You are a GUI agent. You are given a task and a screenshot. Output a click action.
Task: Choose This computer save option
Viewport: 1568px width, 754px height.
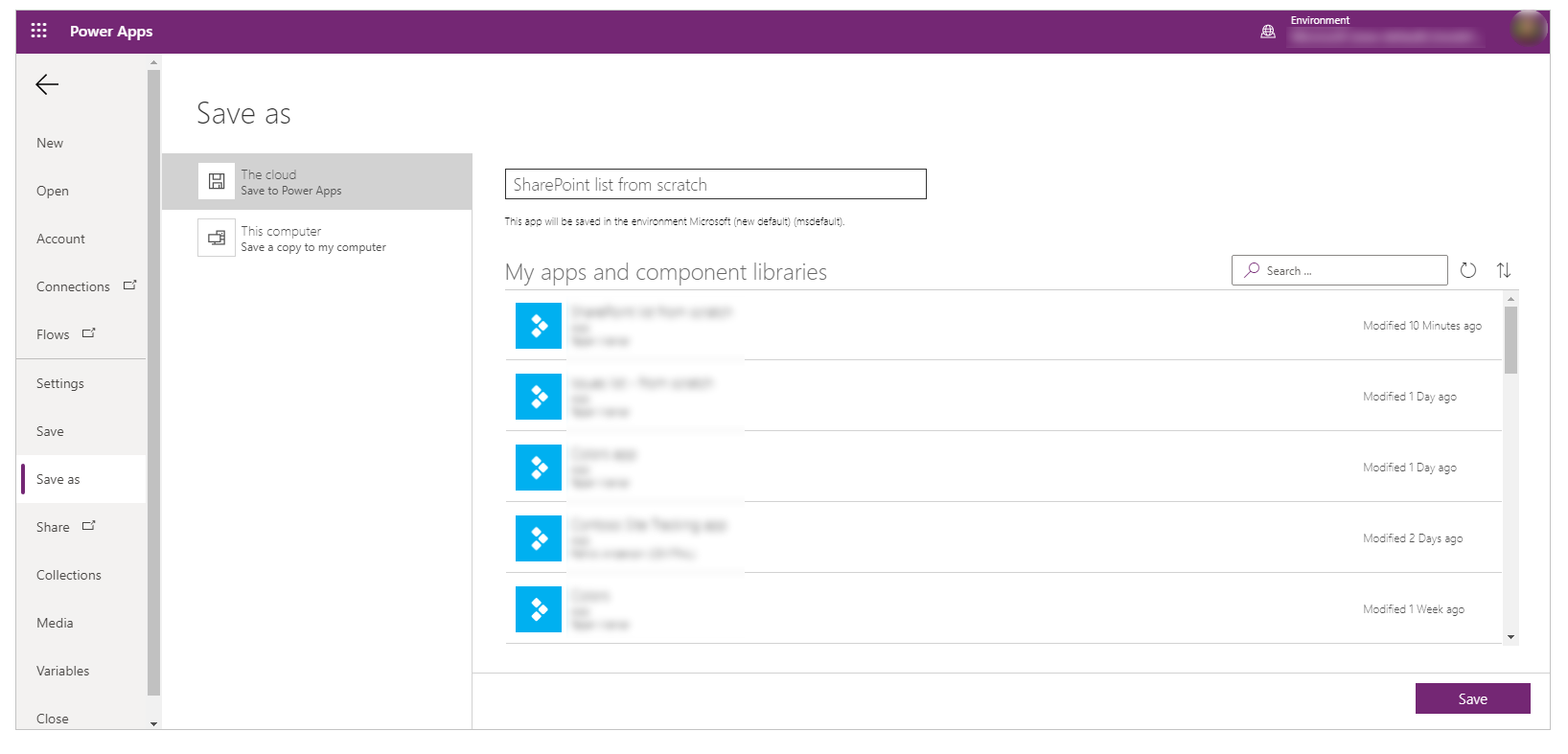317,238
